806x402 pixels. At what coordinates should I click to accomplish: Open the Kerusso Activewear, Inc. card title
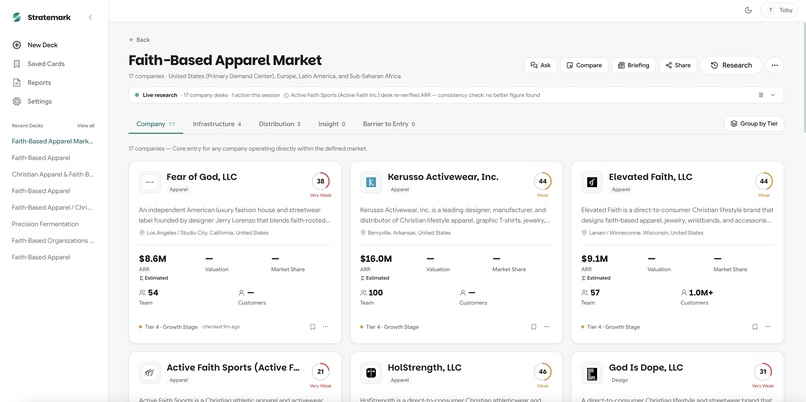tap(443, 177)
